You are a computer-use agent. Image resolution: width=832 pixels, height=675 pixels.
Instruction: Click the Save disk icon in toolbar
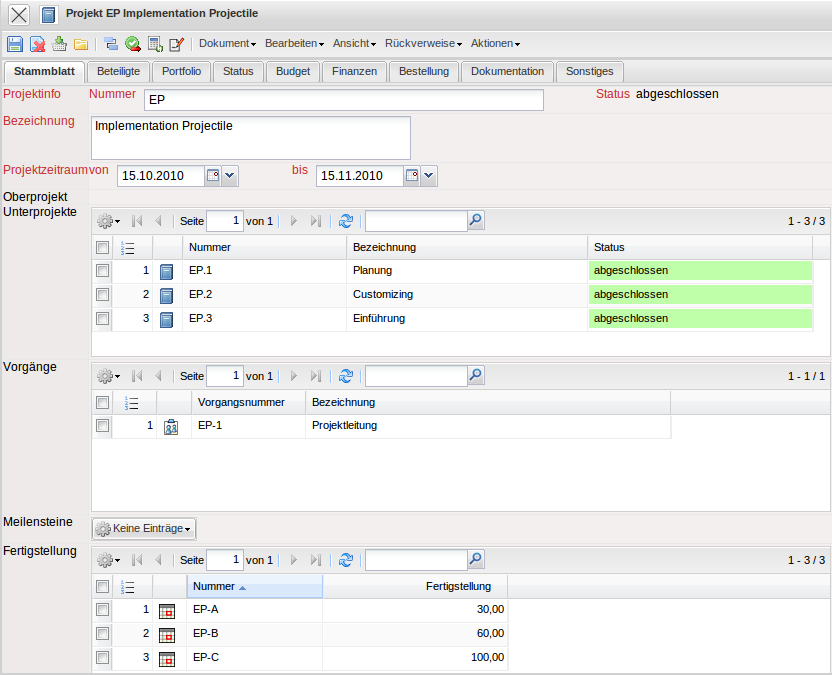14,44
